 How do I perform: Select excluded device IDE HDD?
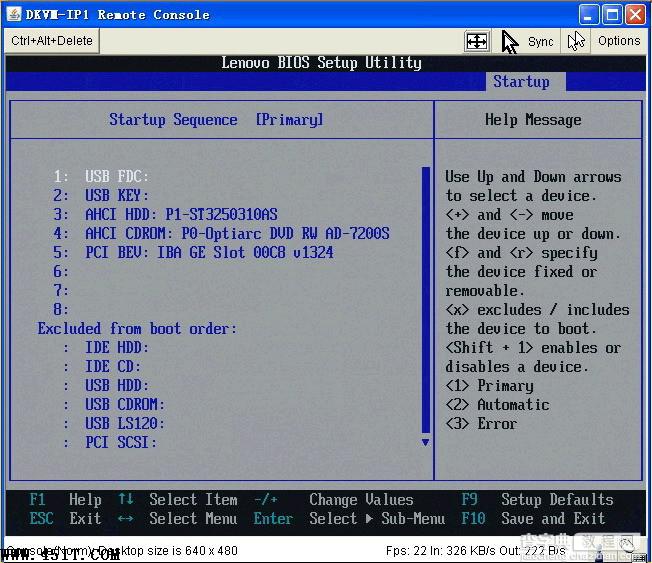tap(106, 347)
